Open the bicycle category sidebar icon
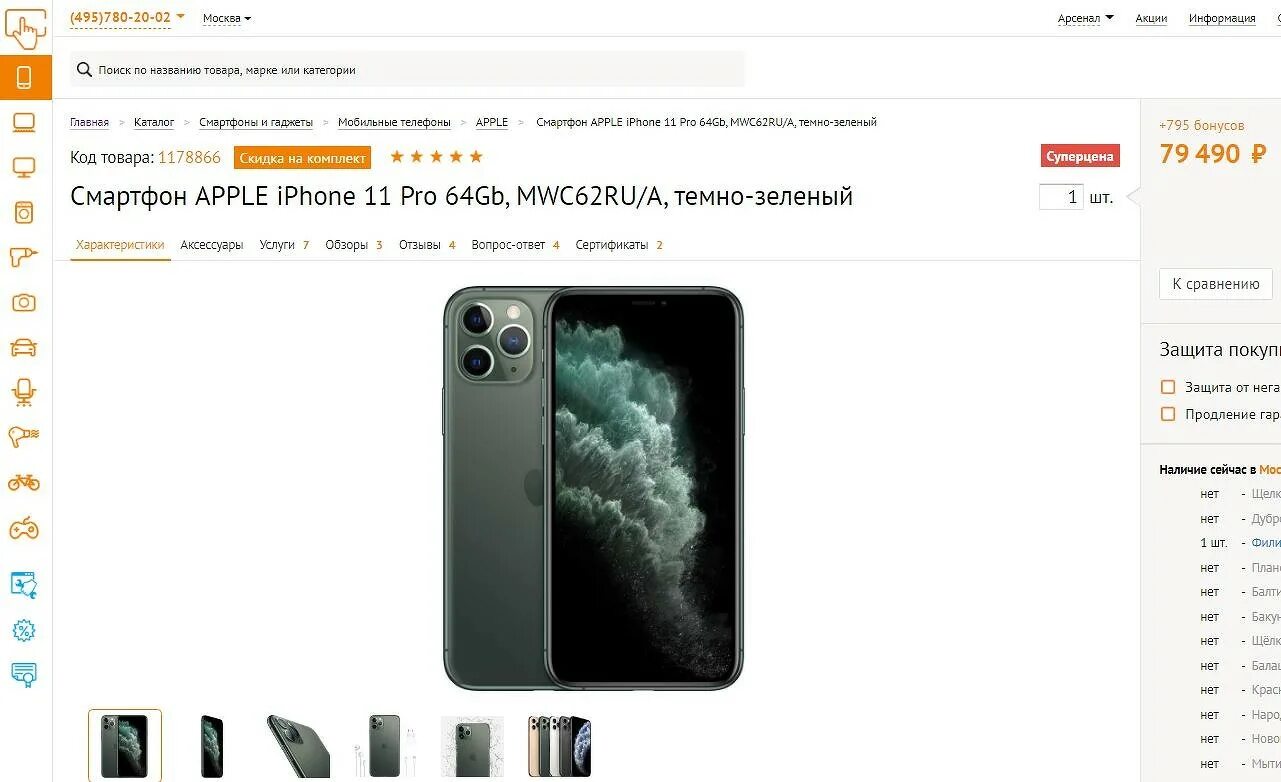Image resolution: width=1281 pixels, height=782 pixels. pyautogui.click(x=24, y=482)
